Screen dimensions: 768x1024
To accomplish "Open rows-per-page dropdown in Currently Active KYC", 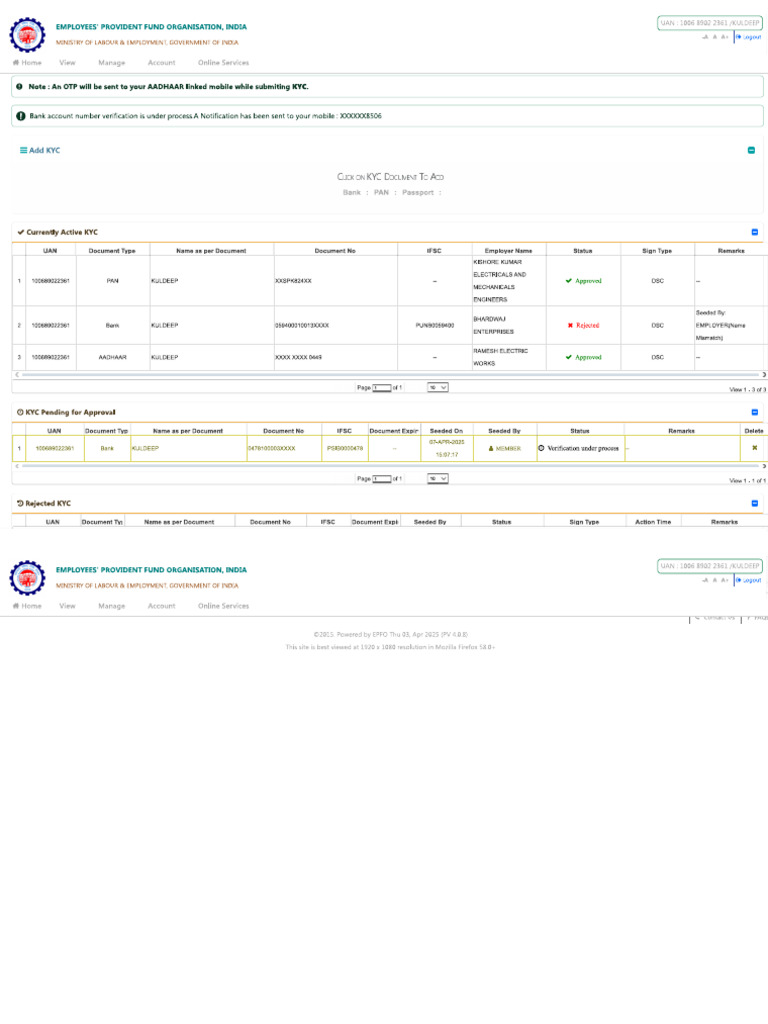I will pyautogui.click(x=437, y=387).
